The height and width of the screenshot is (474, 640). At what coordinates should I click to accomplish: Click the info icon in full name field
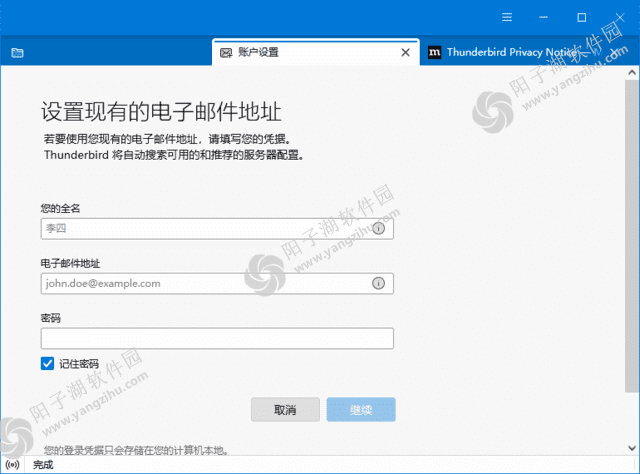tap(378, 228)
